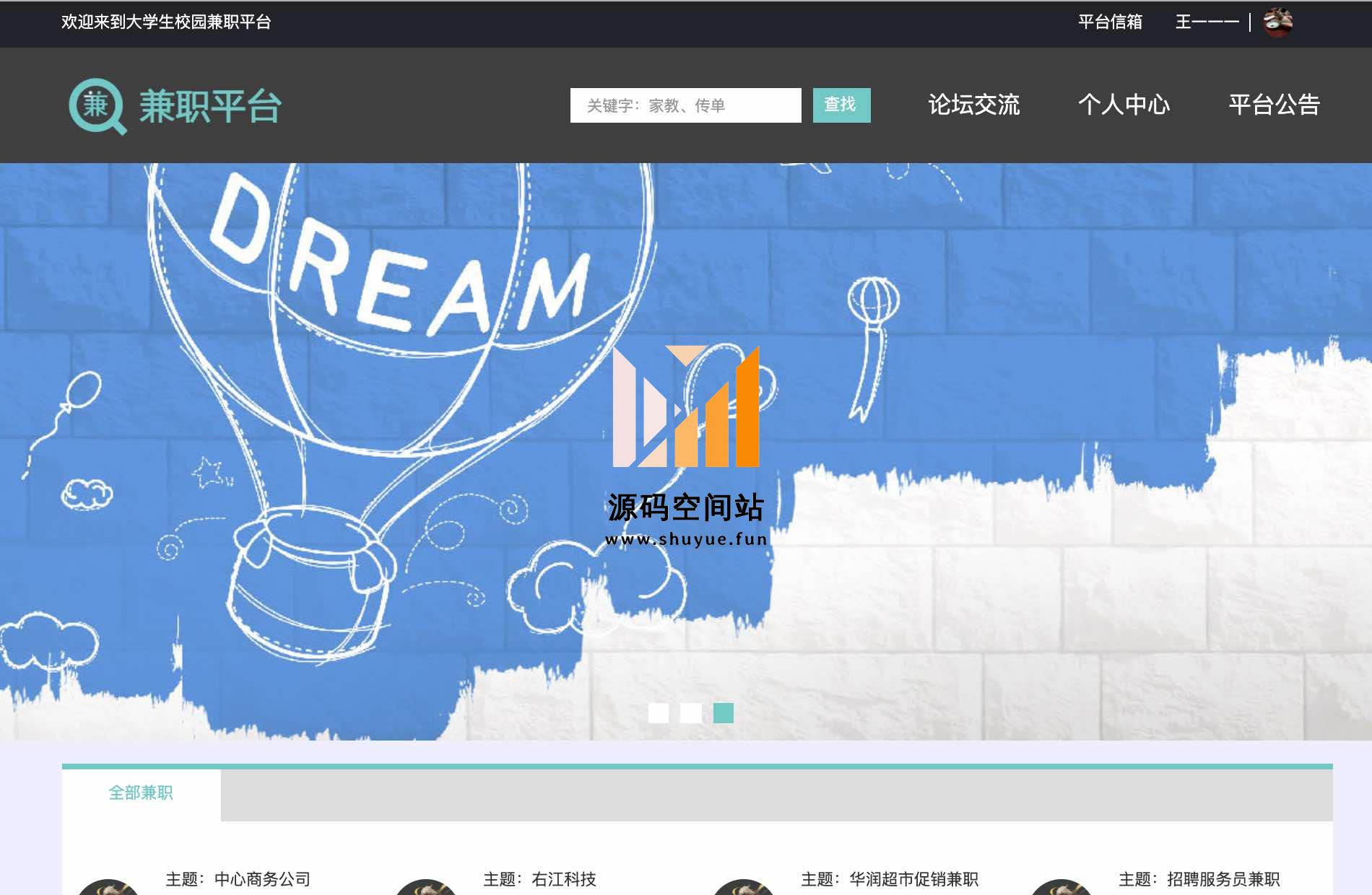The width and height of the screenshot is (1372, 895).
Task: Select the first carousel slide indicator
Action: (x=659, y=713)
